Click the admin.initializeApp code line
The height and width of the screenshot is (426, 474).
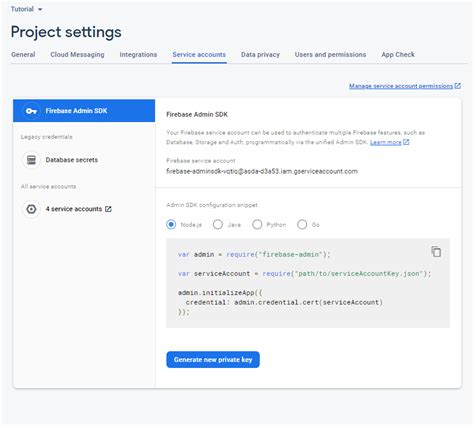(220, 293)
